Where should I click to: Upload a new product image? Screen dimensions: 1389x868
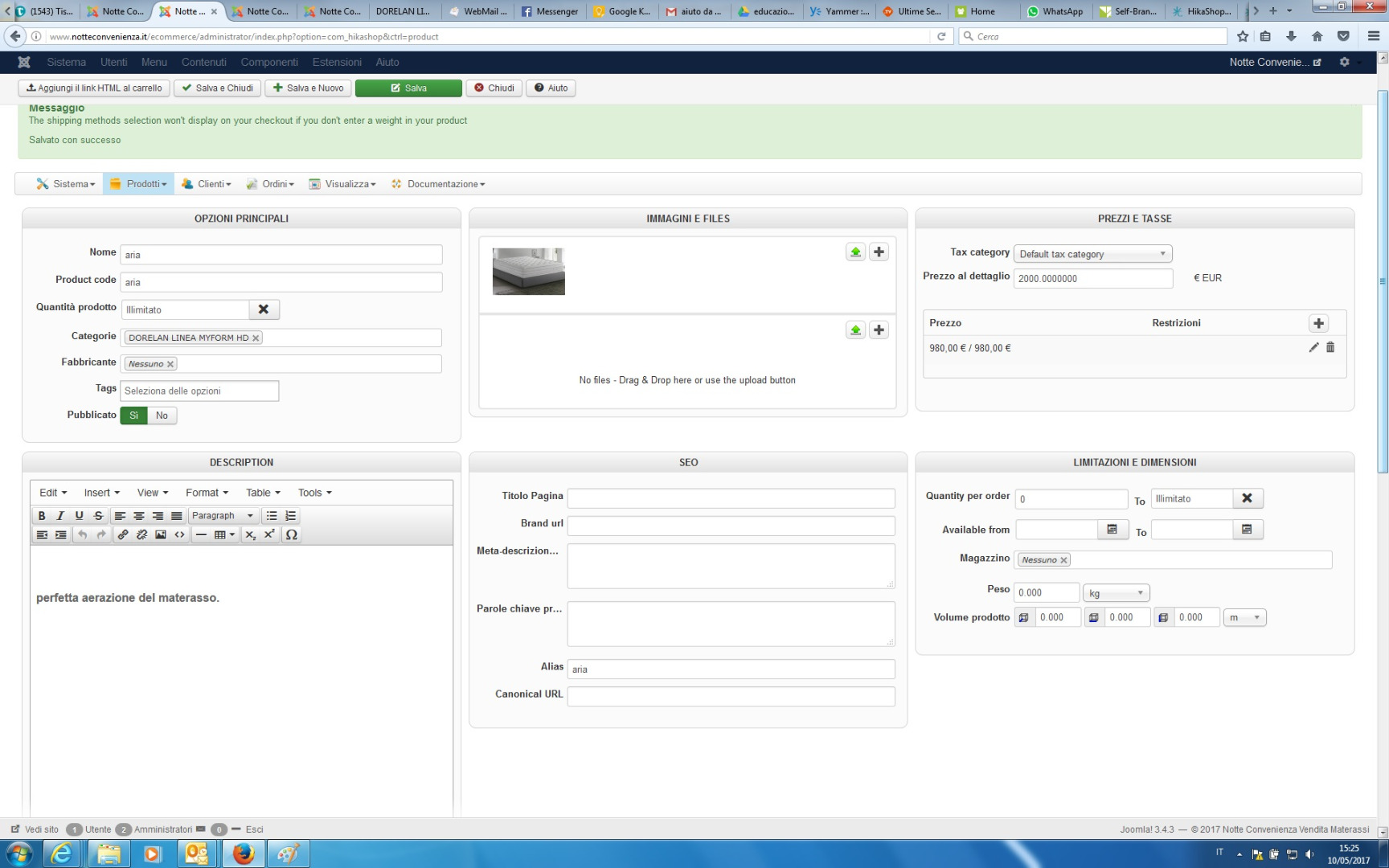855,252
